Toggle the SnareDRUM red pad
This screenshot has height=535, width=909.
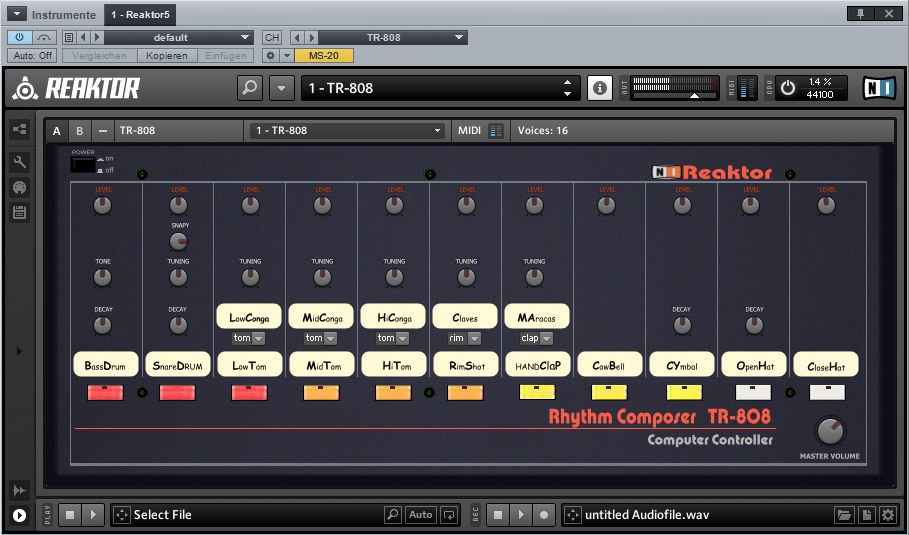[177, 392]
